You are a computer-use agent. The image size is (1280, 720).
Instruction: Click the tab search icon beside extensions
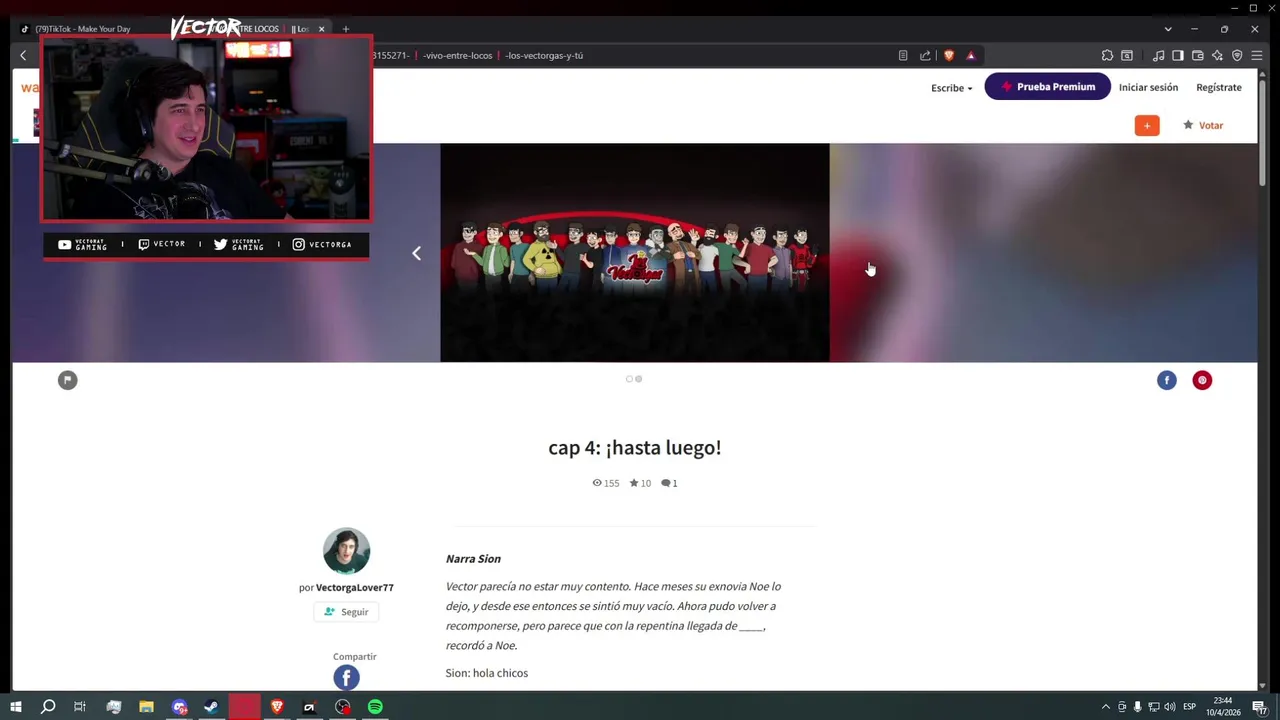coord(1127,56)
